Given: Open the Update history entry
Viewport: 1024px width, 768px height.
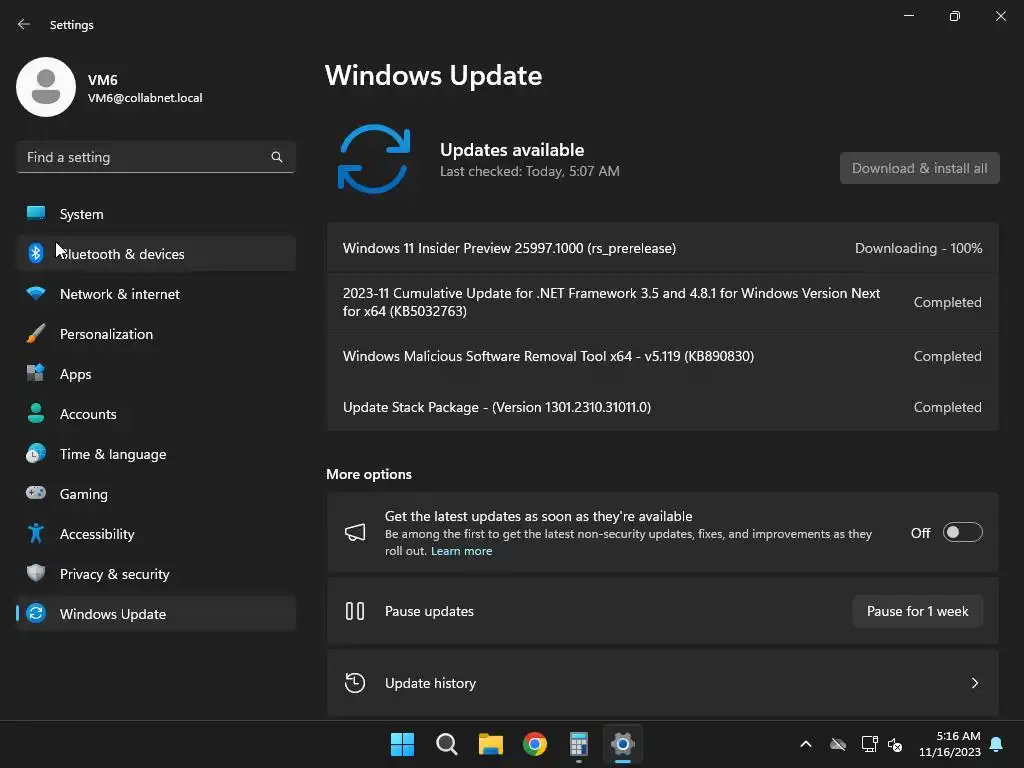Looking at the screenshot, I should point(662,683).
